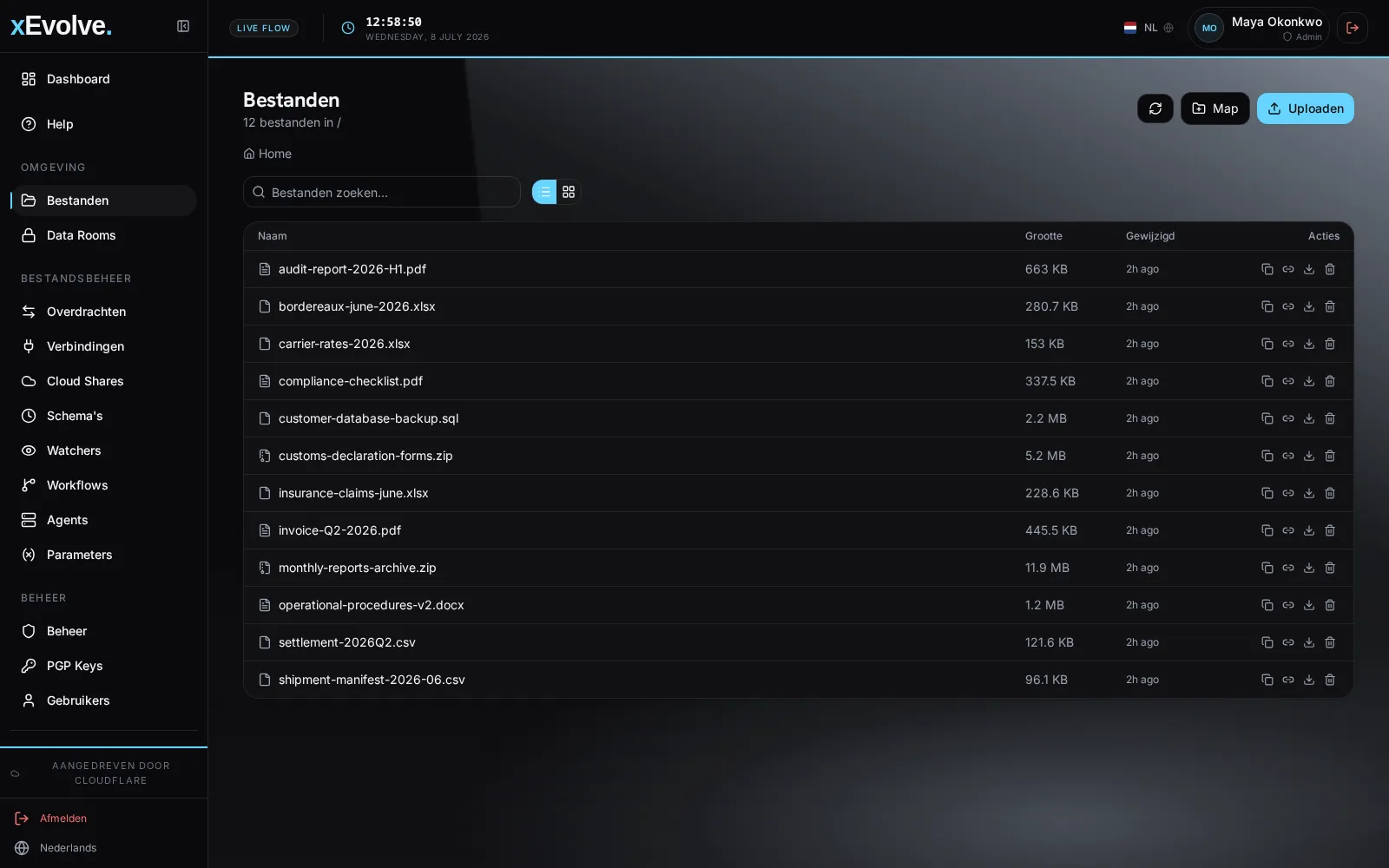Viewport: 1389px width, 868px height.
Task: Go to PGP Keys page
Action: point(103,666)
